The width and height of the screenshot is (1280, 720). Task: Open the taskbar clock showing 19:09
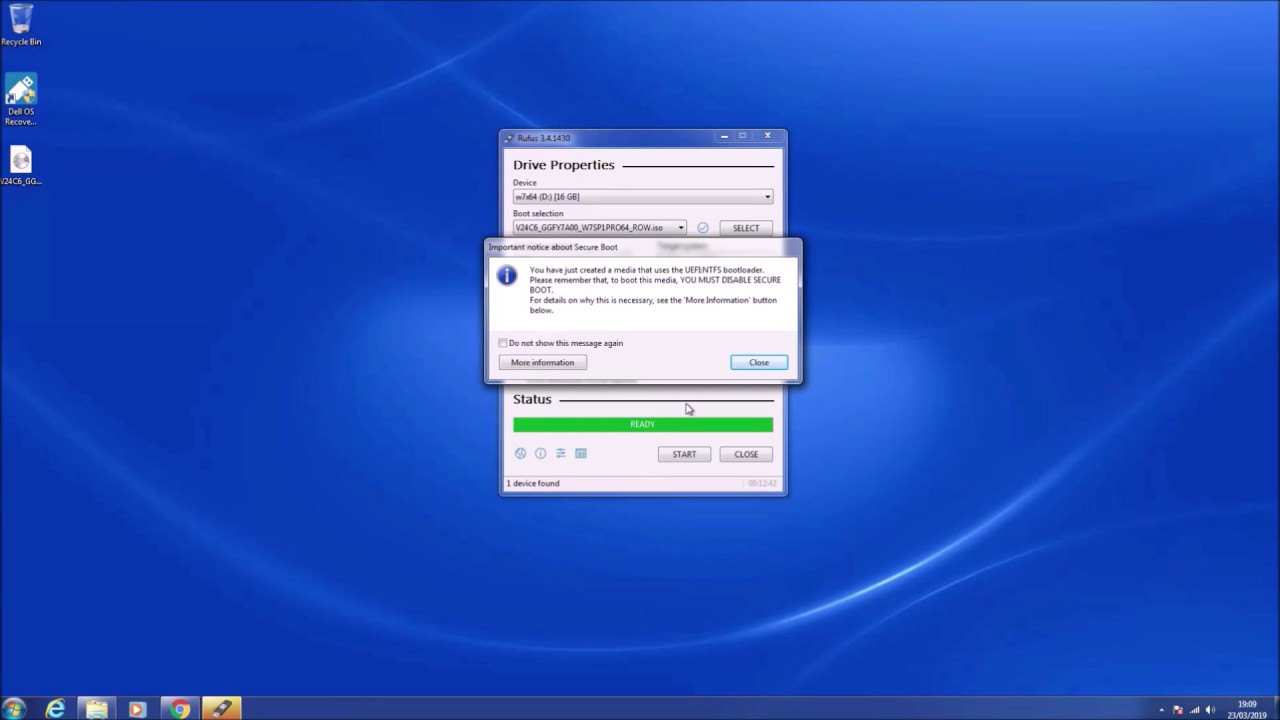pos(1247,709)
